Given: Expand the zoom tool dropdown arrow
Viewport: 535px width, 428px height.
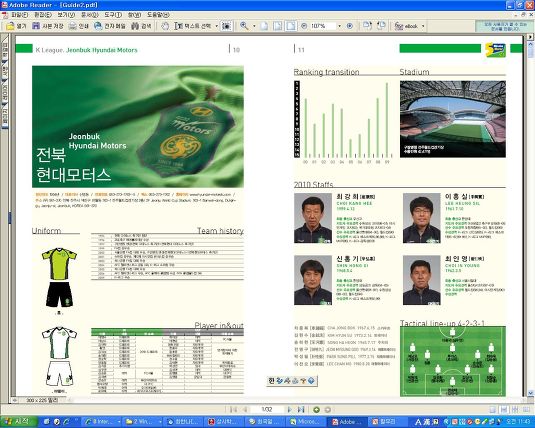Looking at the screenshot, I should [254, 26].
